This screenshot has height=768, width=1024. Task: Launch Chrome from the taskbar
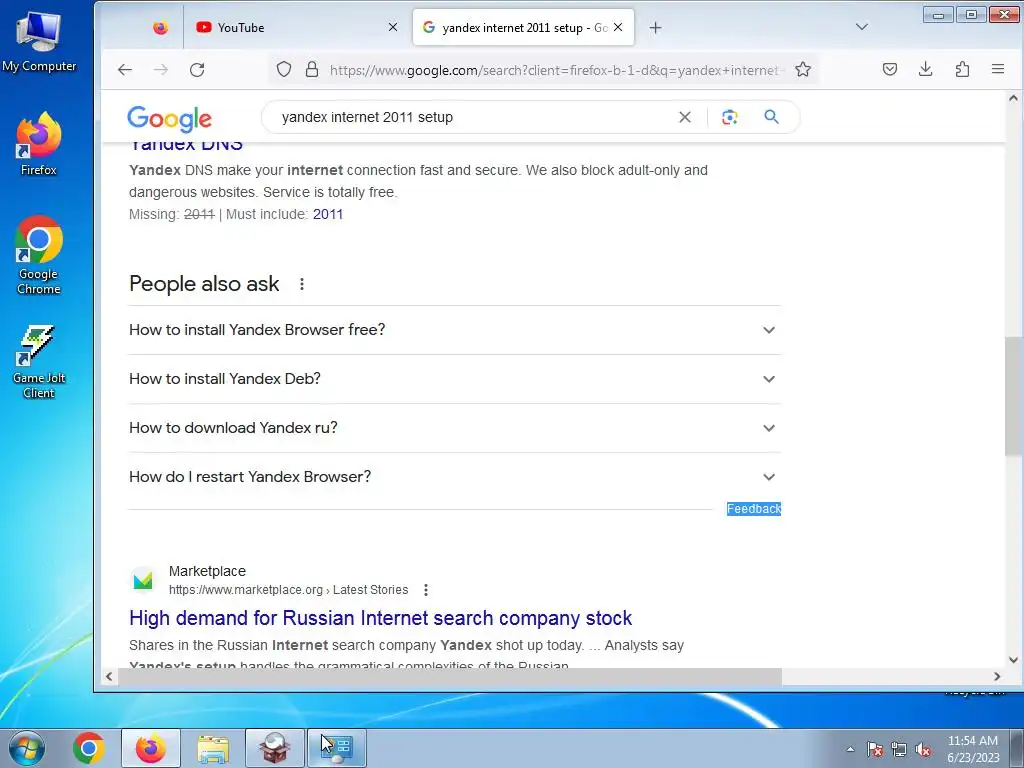(x=89, y=748)
